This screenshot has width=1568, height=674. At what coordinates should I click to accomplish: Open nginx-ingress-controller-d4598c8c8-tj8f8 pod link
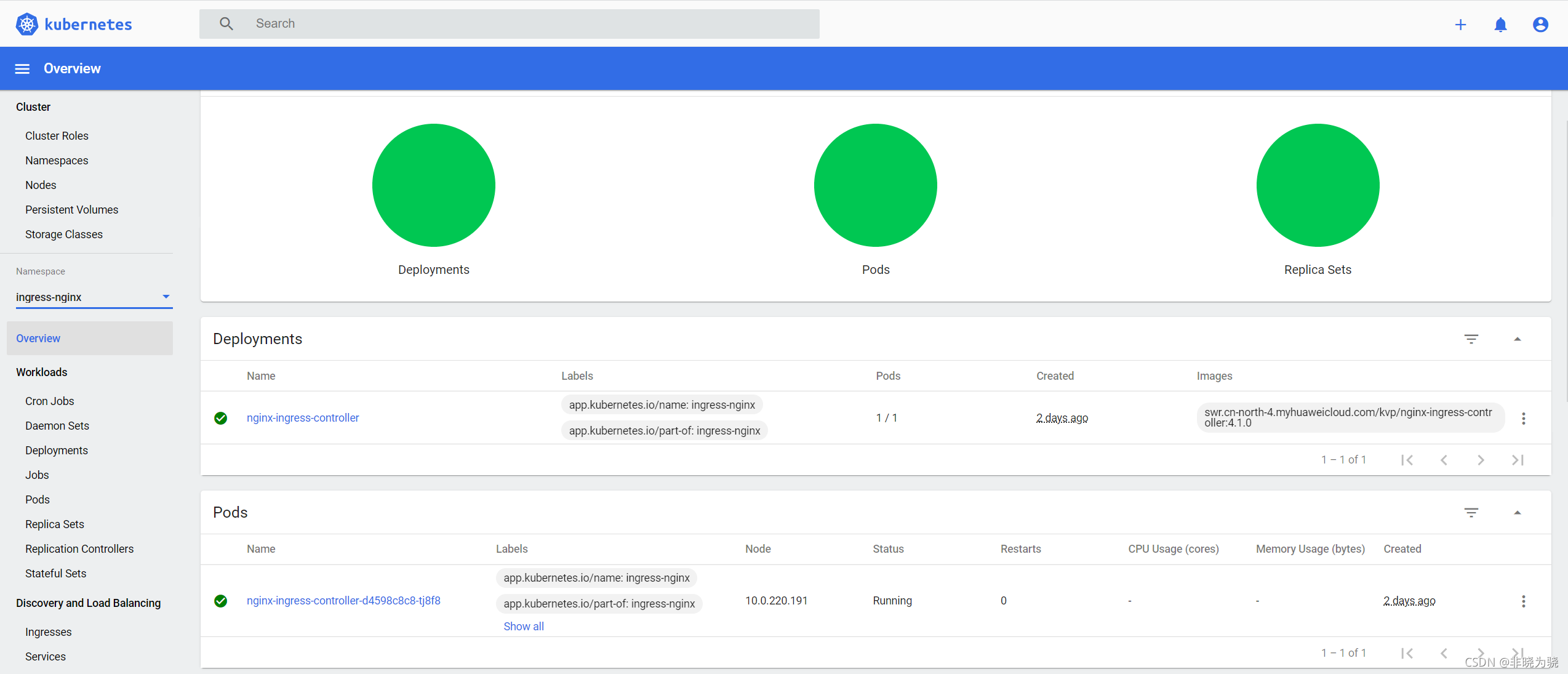(x=343, y=600)
